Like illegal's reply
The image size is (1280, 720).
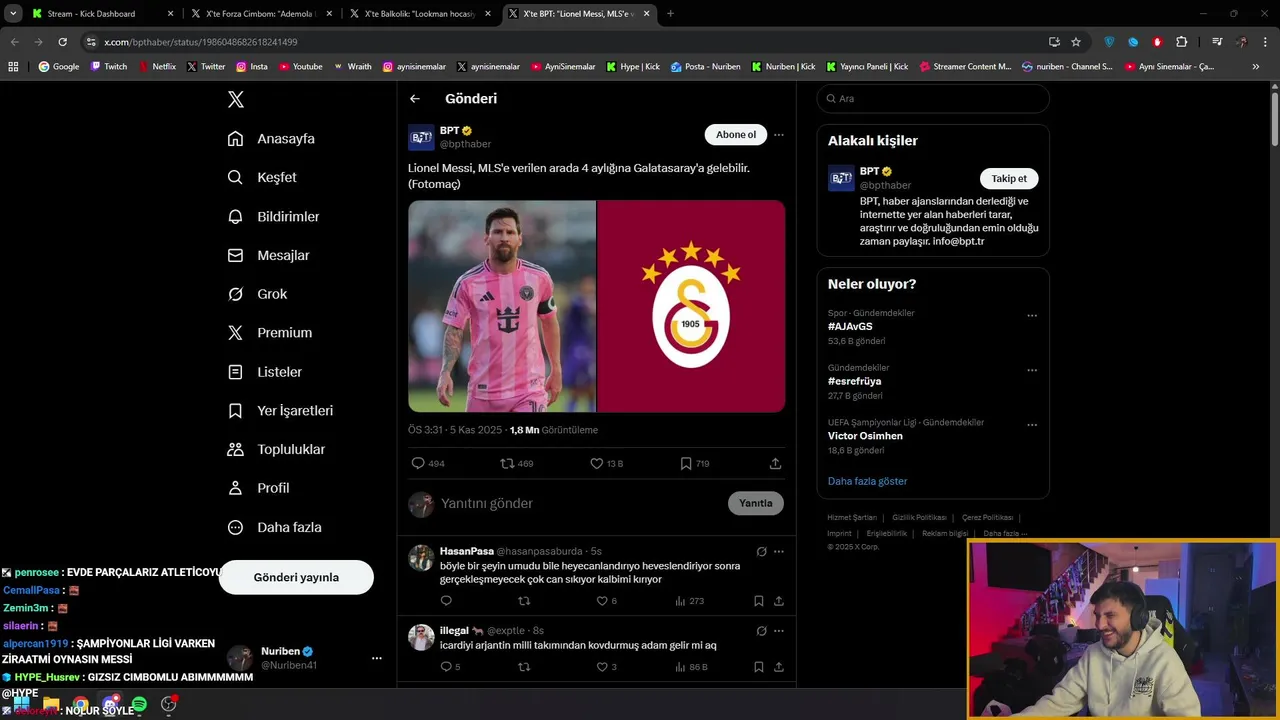(602, 667)
